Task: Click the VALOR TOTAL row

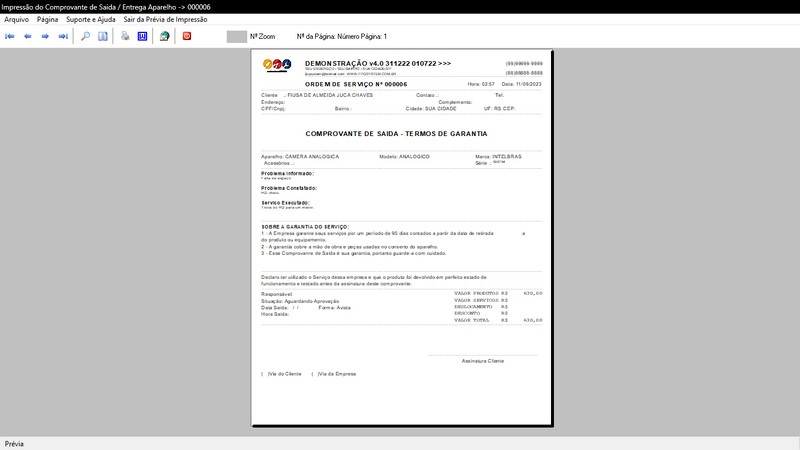Action: [498, 320]
